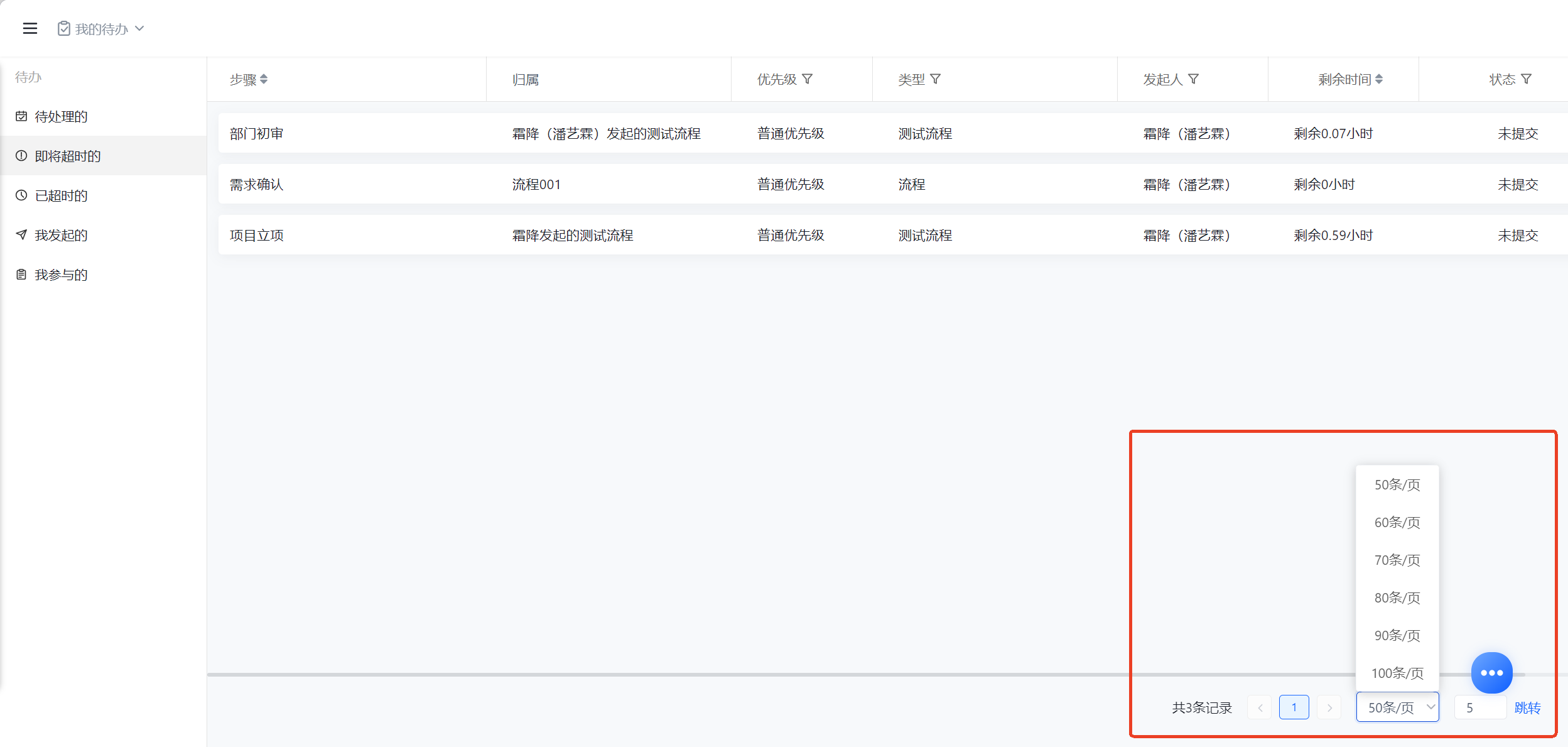Open 我发起的 sidebar entry
The height and width of the screenshot is (747, 1568).
coord(104,235)
